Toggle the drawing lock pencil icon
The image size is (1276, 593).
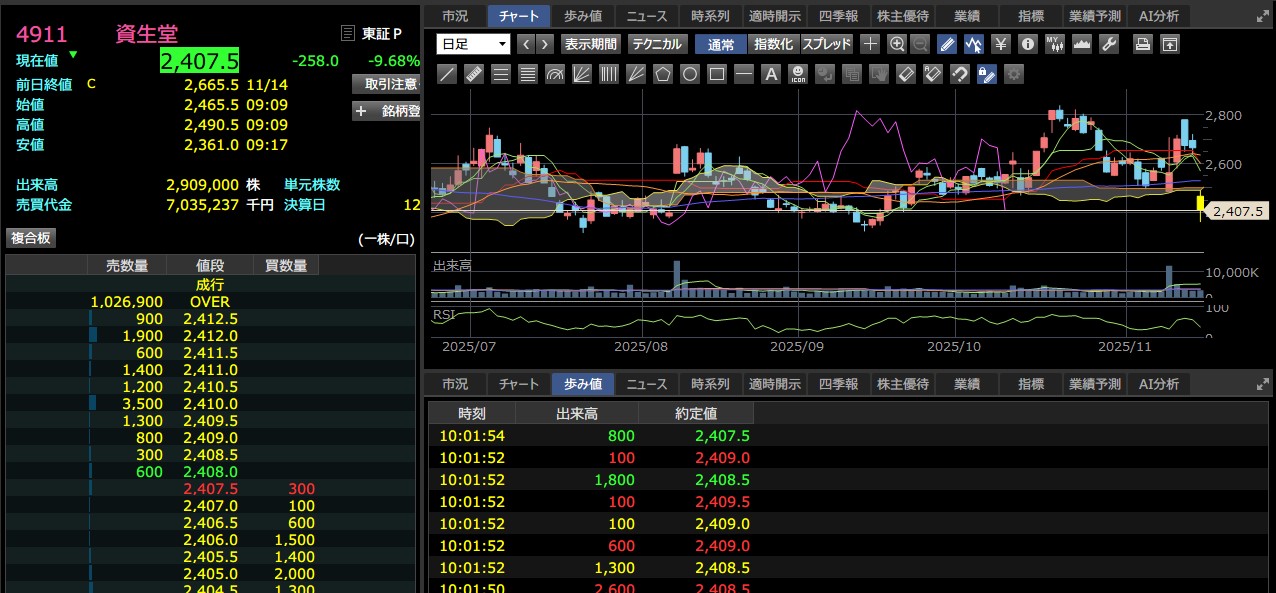tap(986, 74)
